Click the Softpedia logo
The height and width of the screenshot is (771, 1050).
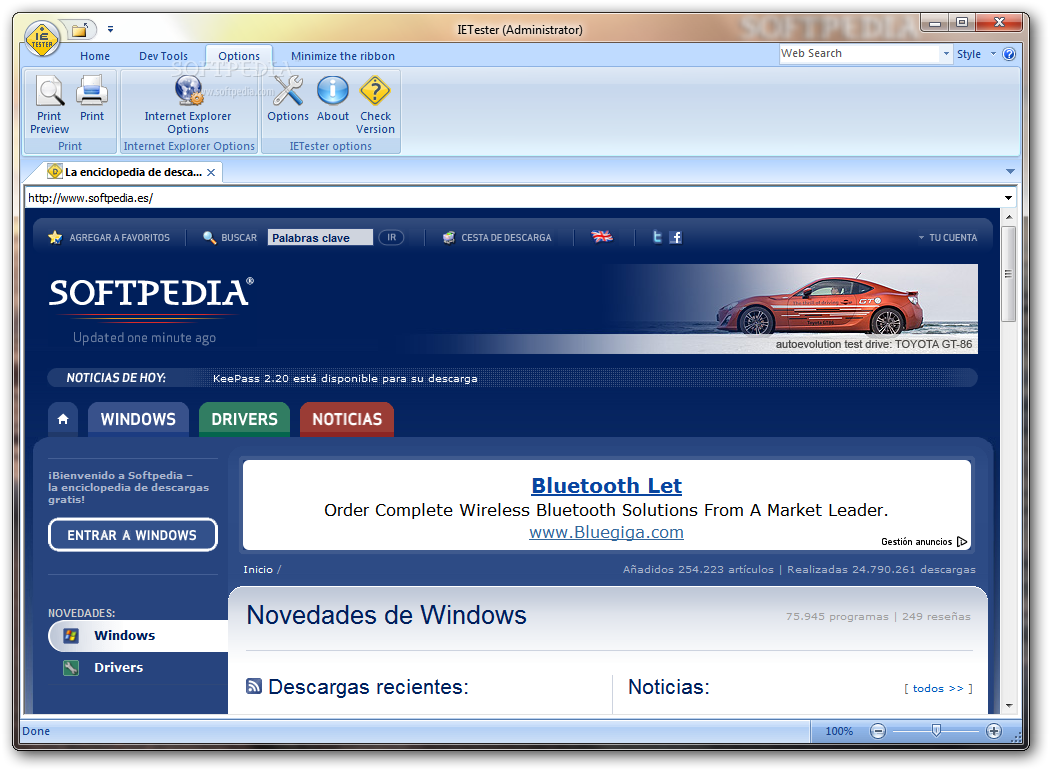(x=151, y=293)
